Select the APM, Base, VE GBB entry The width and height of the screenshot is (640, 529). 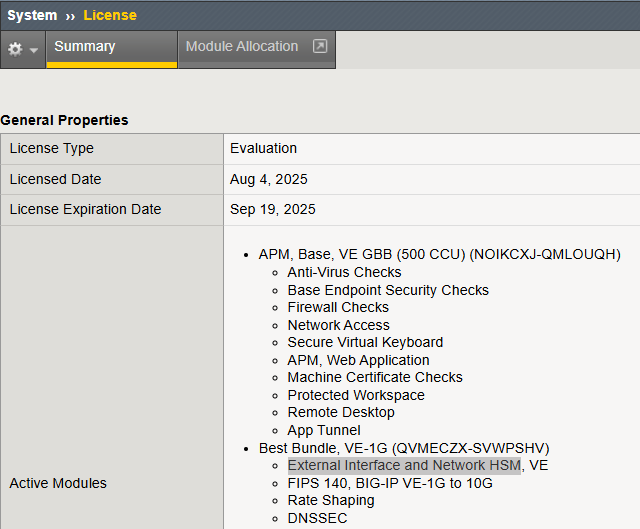440,254
